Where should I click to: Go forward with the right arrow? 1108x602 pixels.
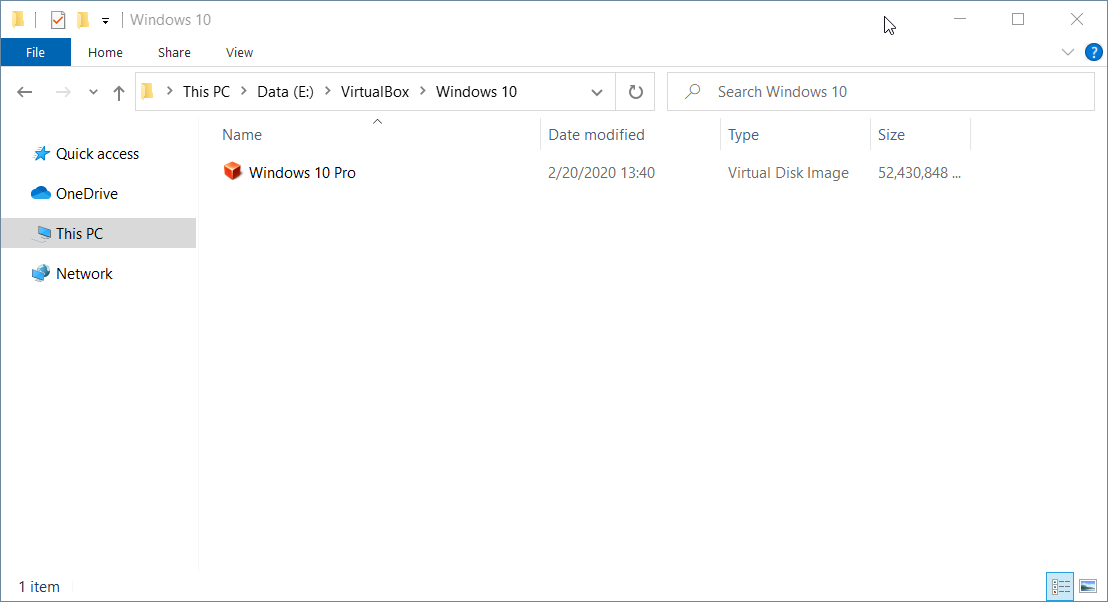[63, 92]
